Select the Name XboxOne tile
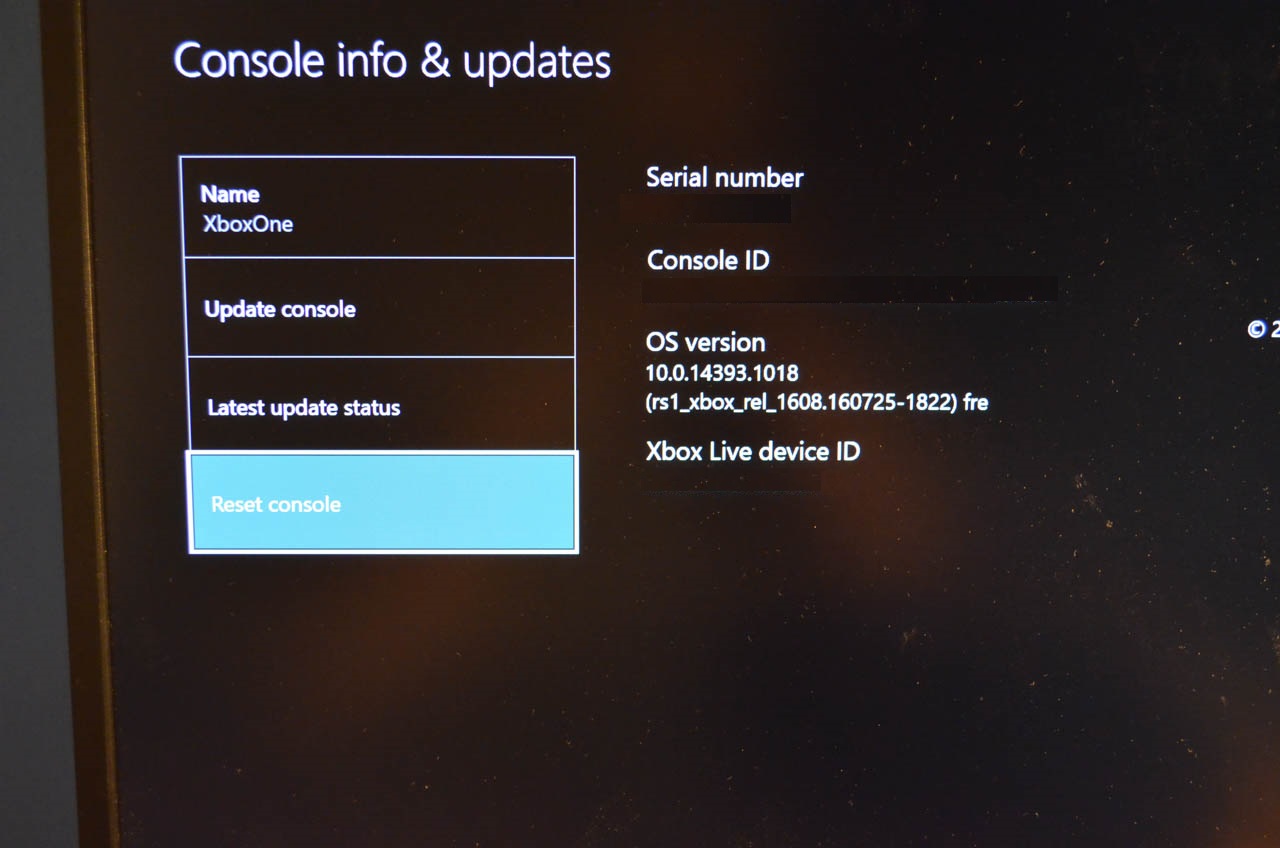This screenshot has width=1280, height=848. click(378, 207)
